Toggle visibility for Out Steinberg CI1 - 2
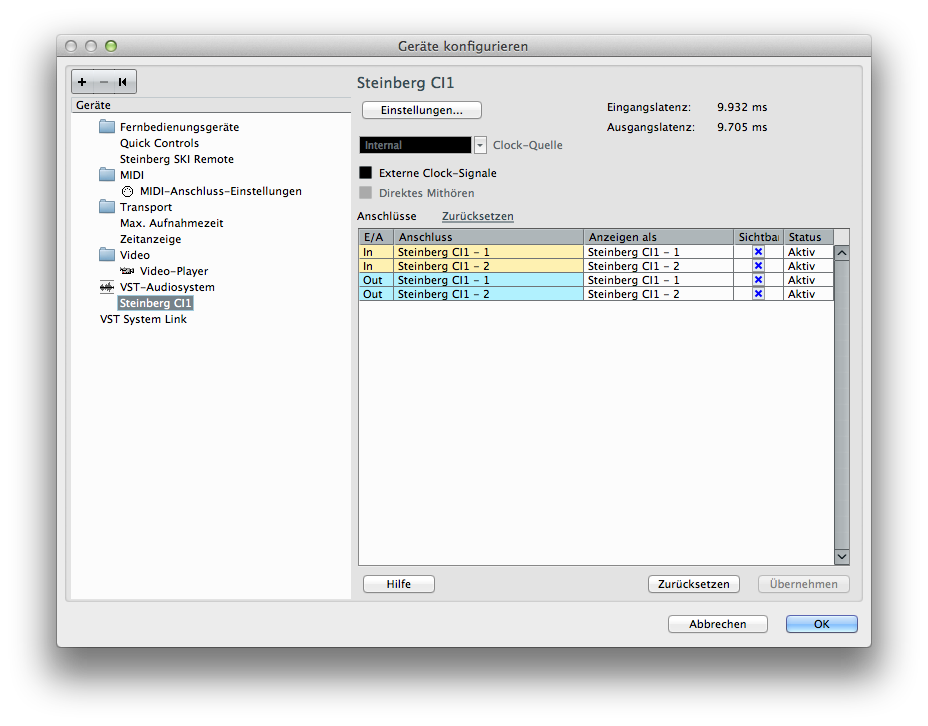This screenshot has height=726, width=928. (x=758, y=294)
